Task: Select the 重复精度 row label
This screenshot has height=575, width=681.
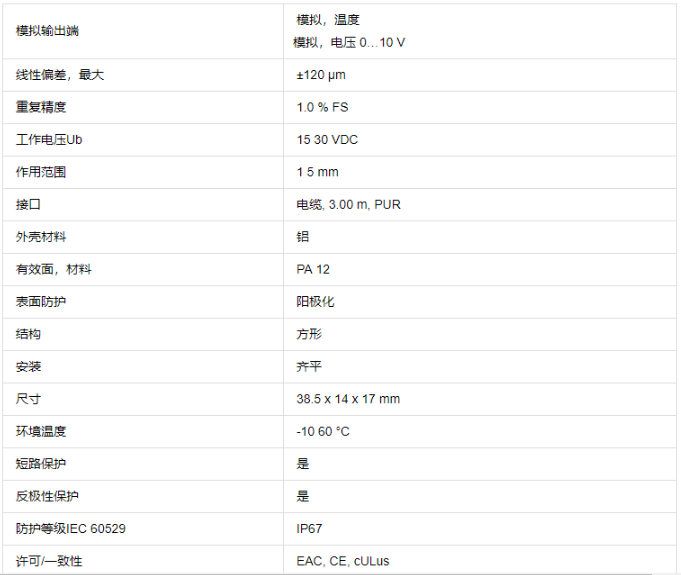Action: pyautogui.click(x=41, y=107)
